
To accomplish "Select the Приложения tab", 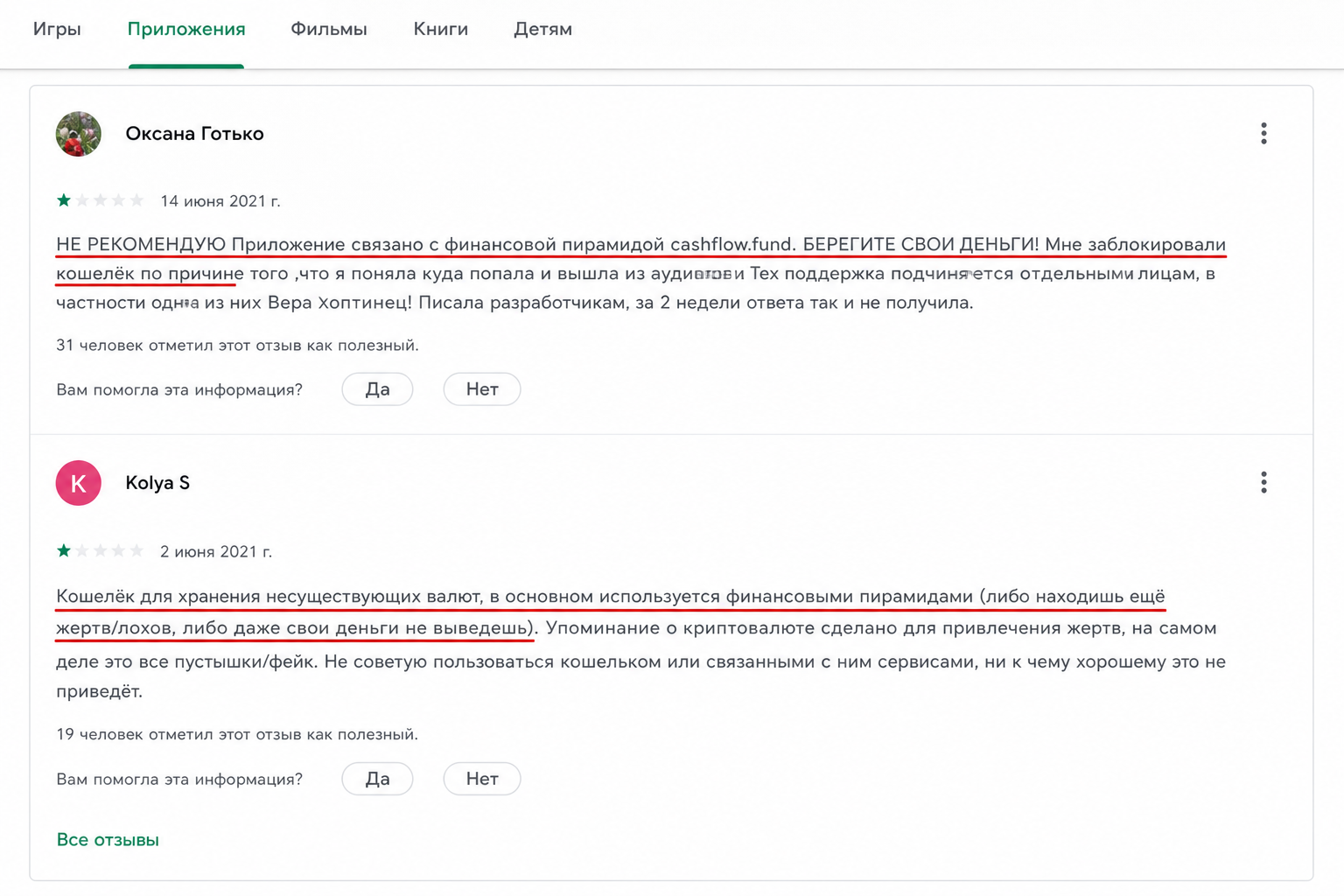I will pos(186,29).
